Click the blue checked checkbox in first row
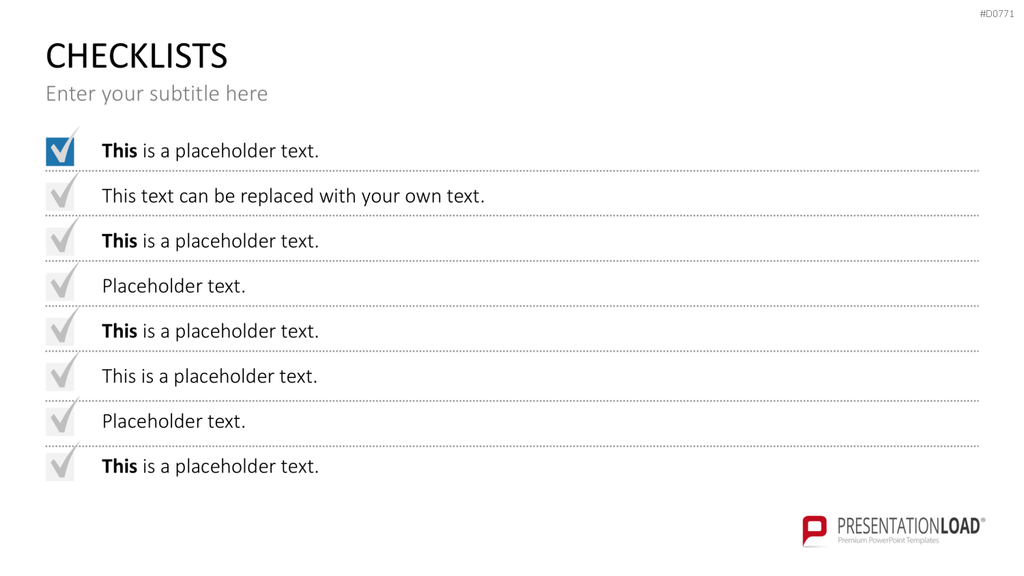This screenshot has width=1024, height=576. (60, 152)
